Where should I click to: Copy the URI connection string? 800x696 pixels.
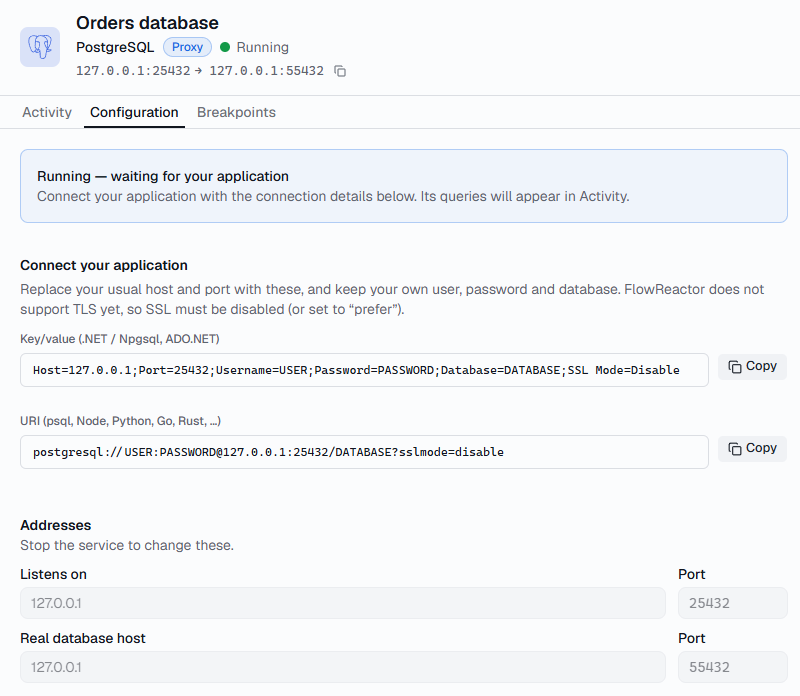pyautogui.click(x=752, y=449)
